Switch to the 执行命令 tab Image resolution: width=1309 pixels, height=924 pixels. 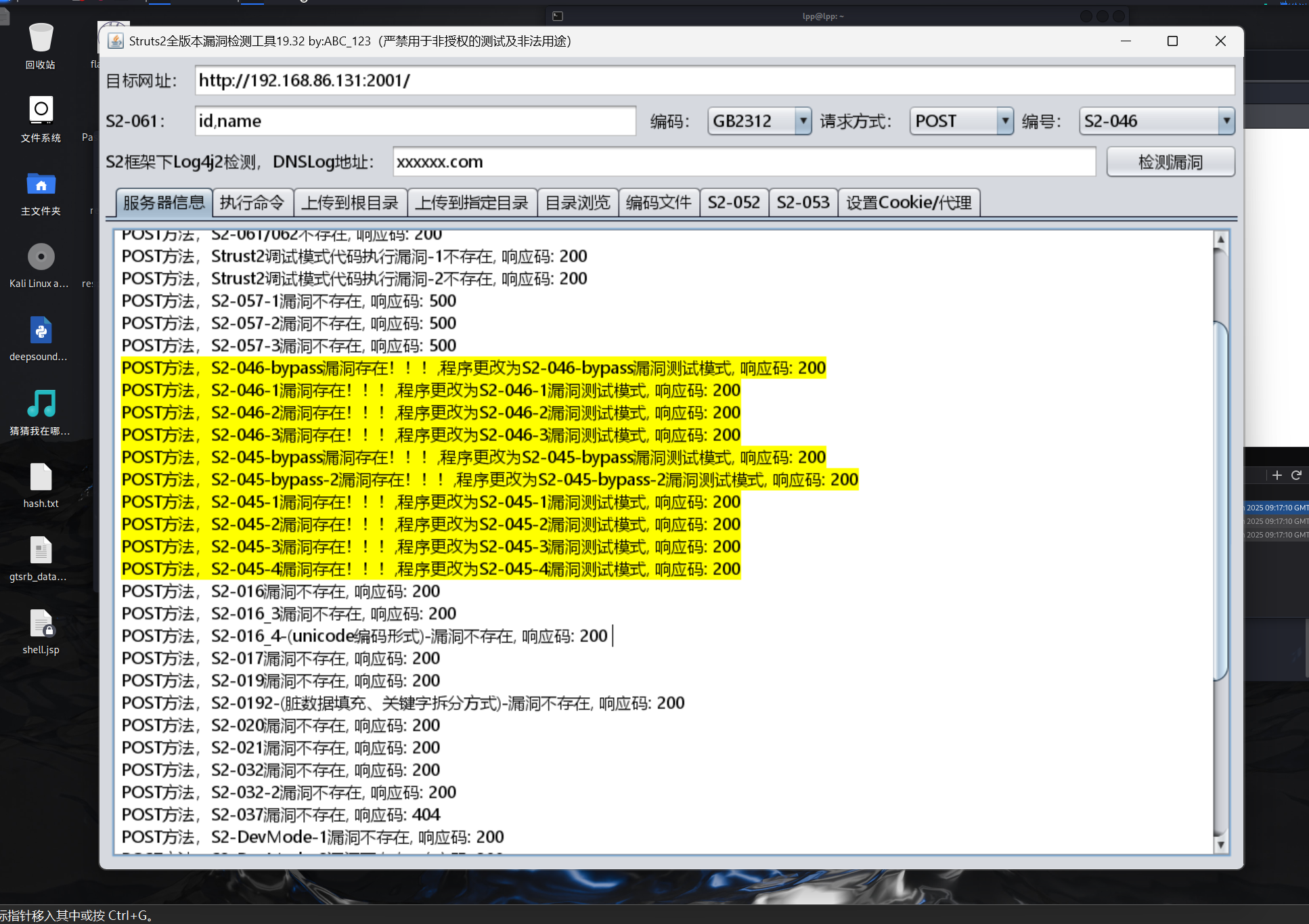click(x=252, y=202)
